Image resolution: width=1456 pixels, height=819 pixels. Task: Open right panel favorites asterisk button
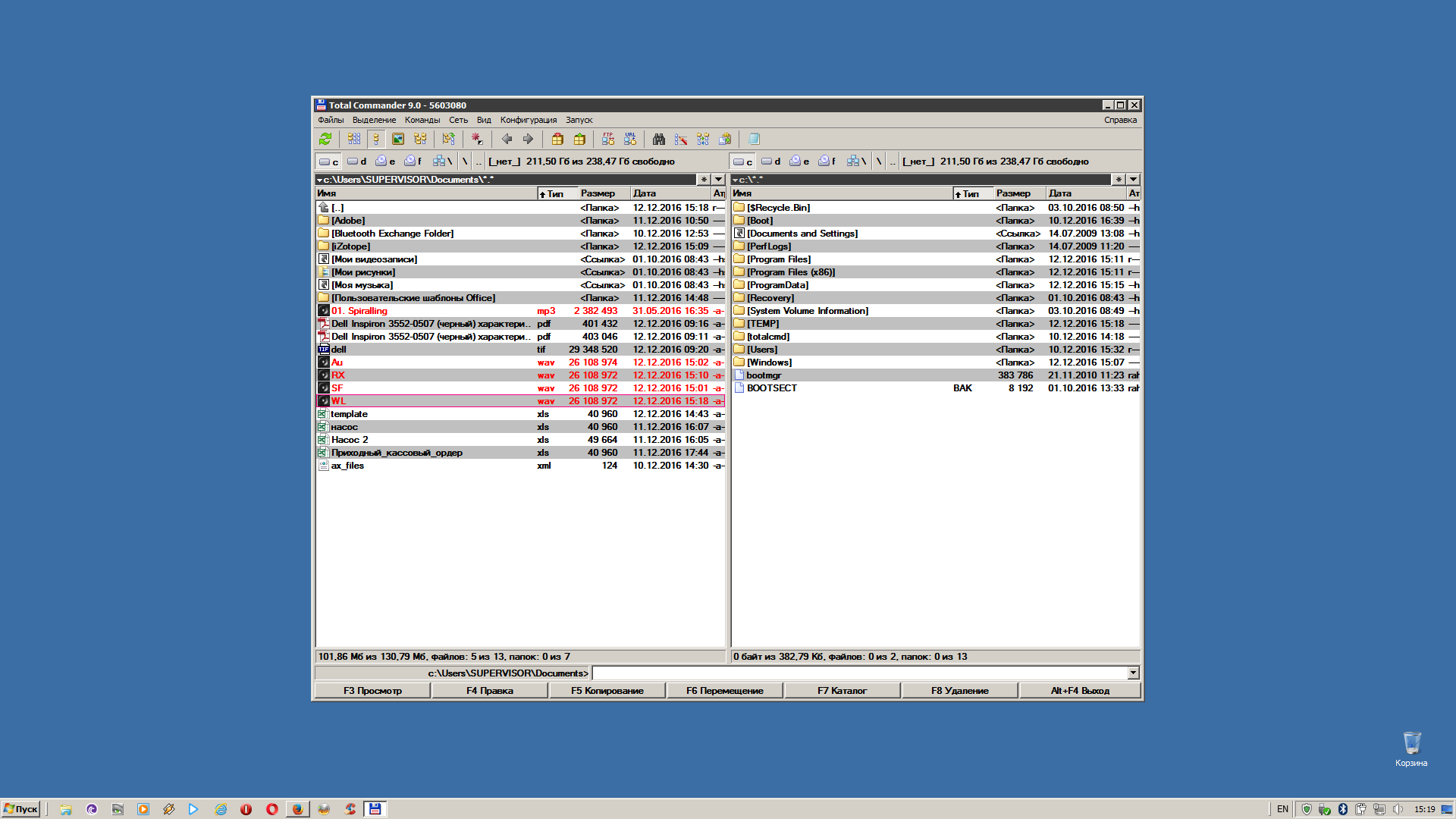coord(1119,180)
